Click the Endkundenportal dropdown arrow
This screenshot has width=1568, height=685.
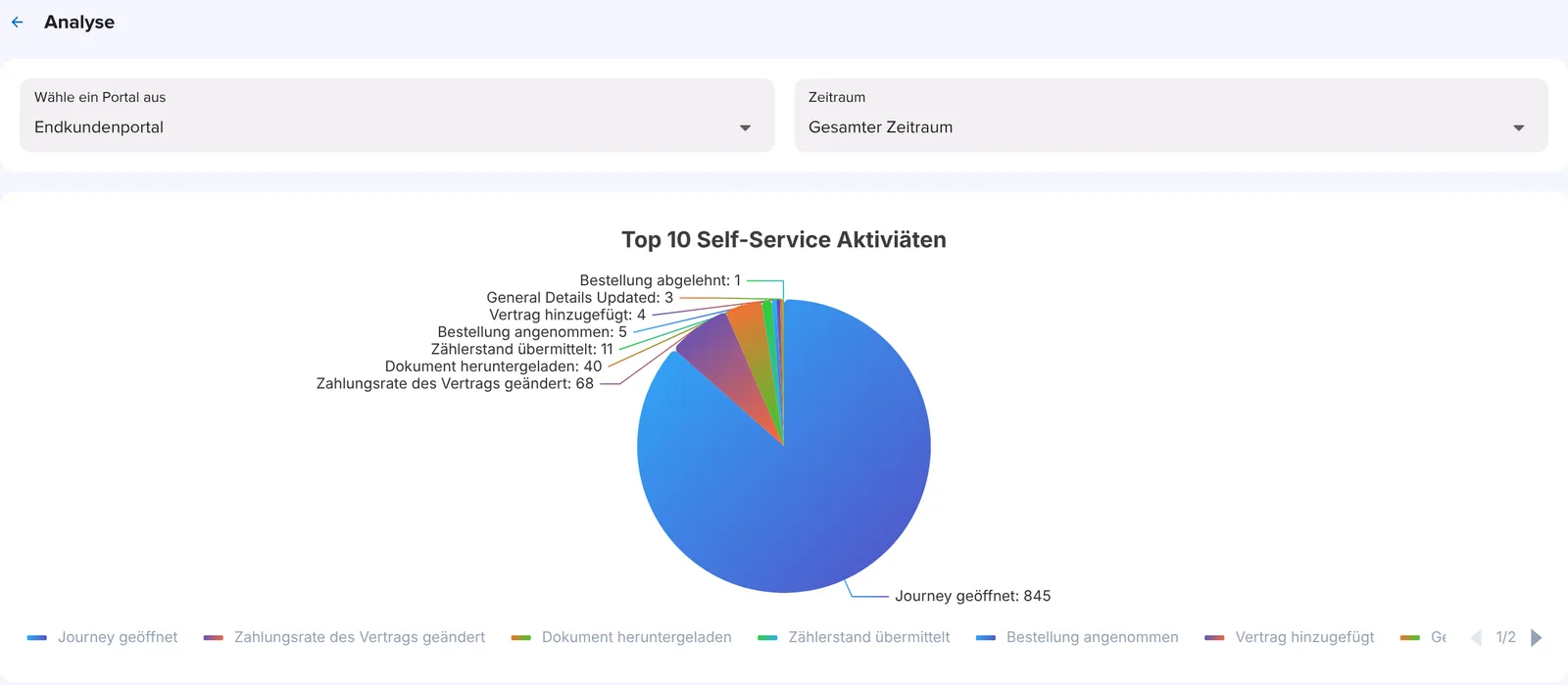(x=745, y=128)
